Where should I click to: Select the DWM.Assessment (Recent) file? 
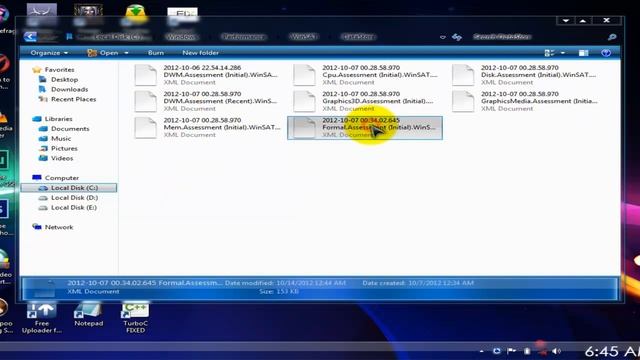tap(207, 101)
